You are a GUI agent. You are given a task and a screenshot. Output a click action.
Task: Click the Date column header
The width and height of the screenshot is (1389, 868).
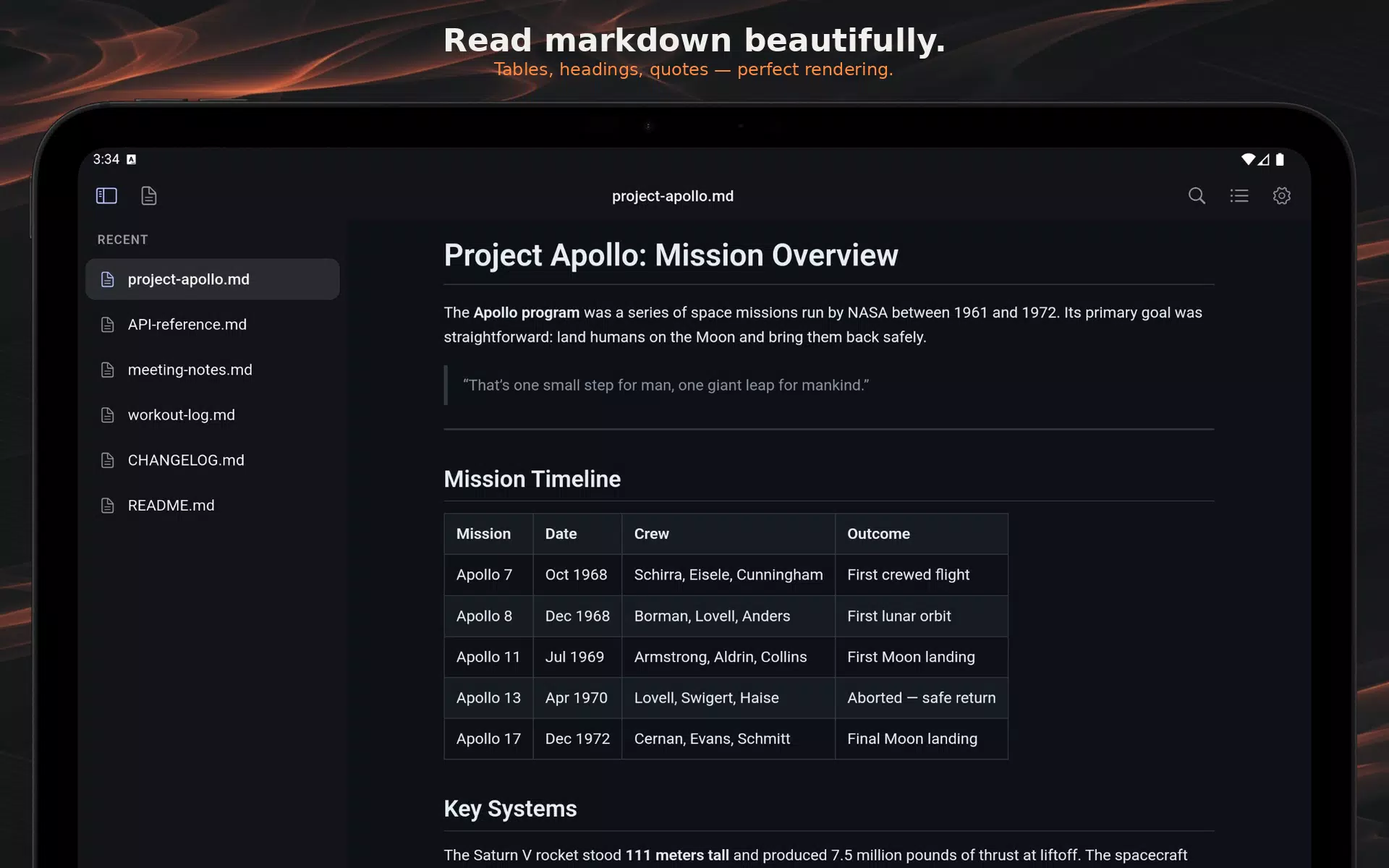click(577, 534)
